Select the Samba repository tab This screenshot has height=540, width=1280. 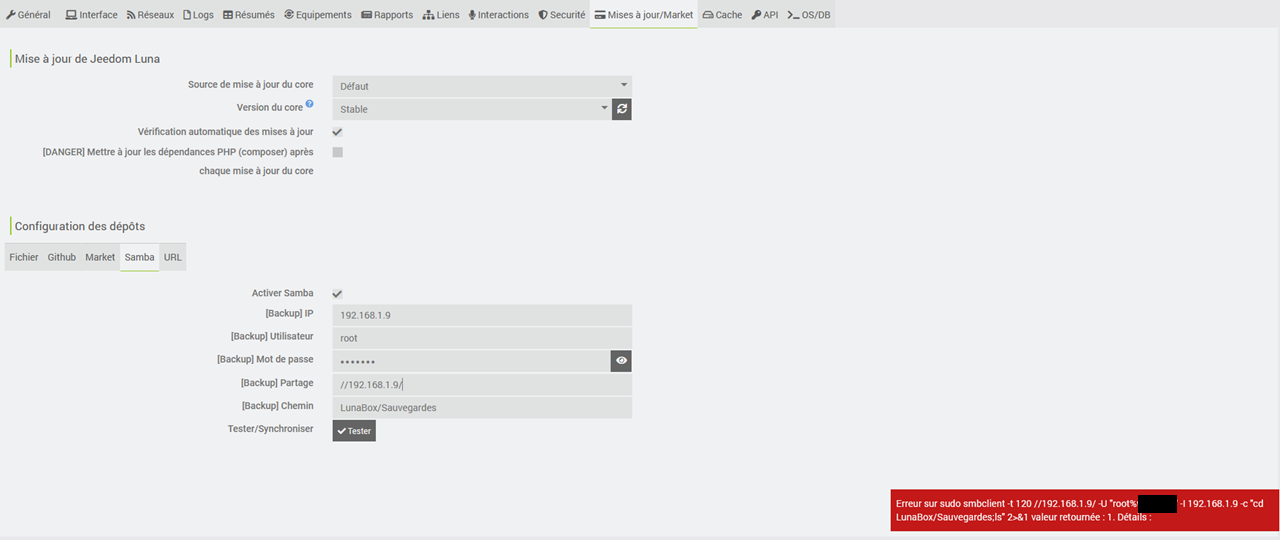point(139,257)
